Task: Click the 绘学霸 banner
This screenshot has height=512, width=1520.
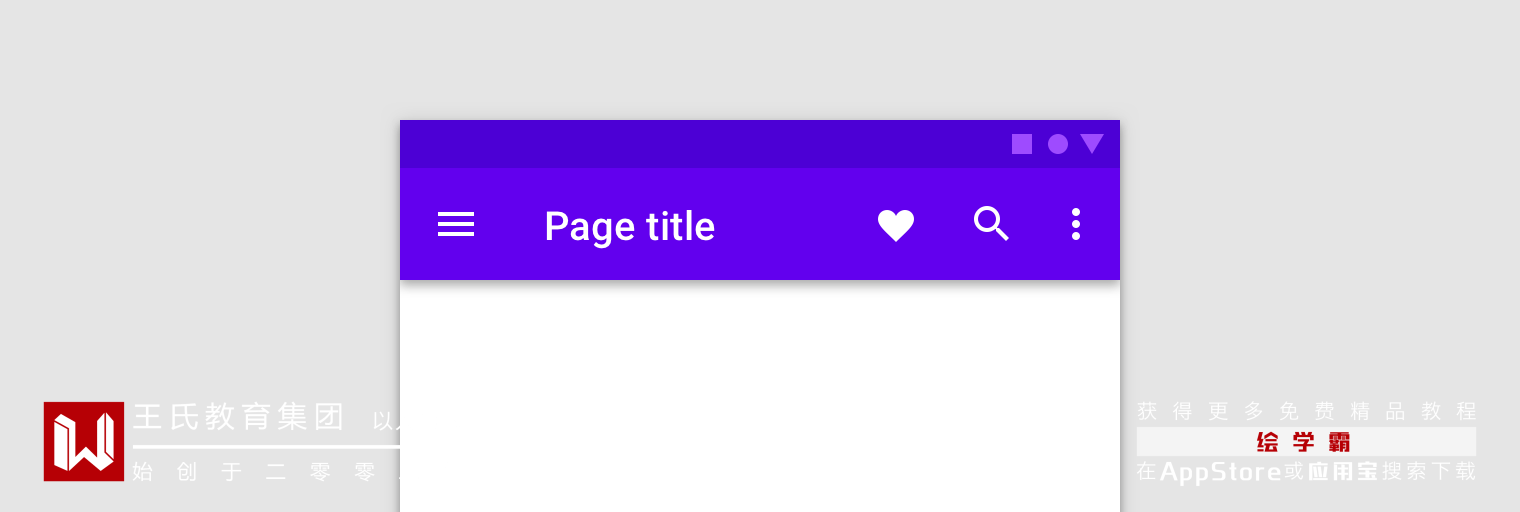Action: point(1305,442)
